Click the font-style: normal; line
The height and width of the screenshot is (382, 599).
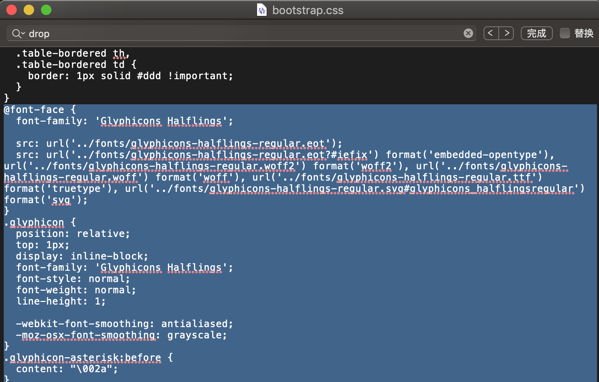coord(73,279)
